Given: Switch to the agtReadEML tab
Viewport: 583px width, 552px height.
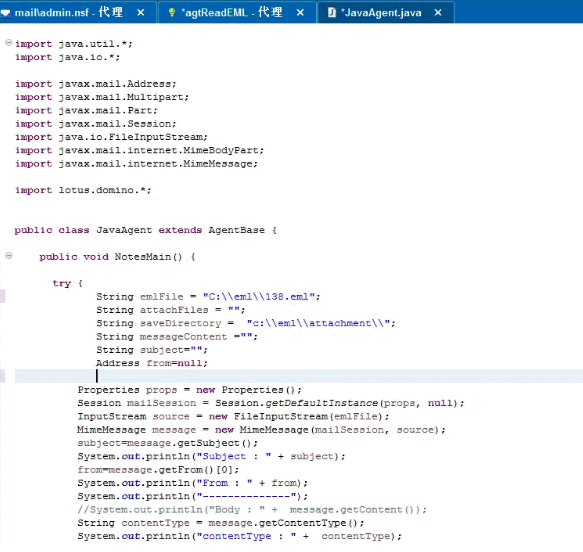Looking at the screenshot, I should (x=232, y=13).
